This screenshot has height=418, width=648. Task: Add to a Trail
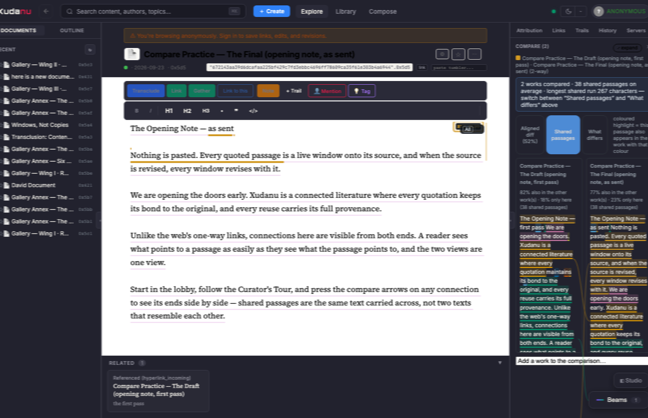click(294, 91)
